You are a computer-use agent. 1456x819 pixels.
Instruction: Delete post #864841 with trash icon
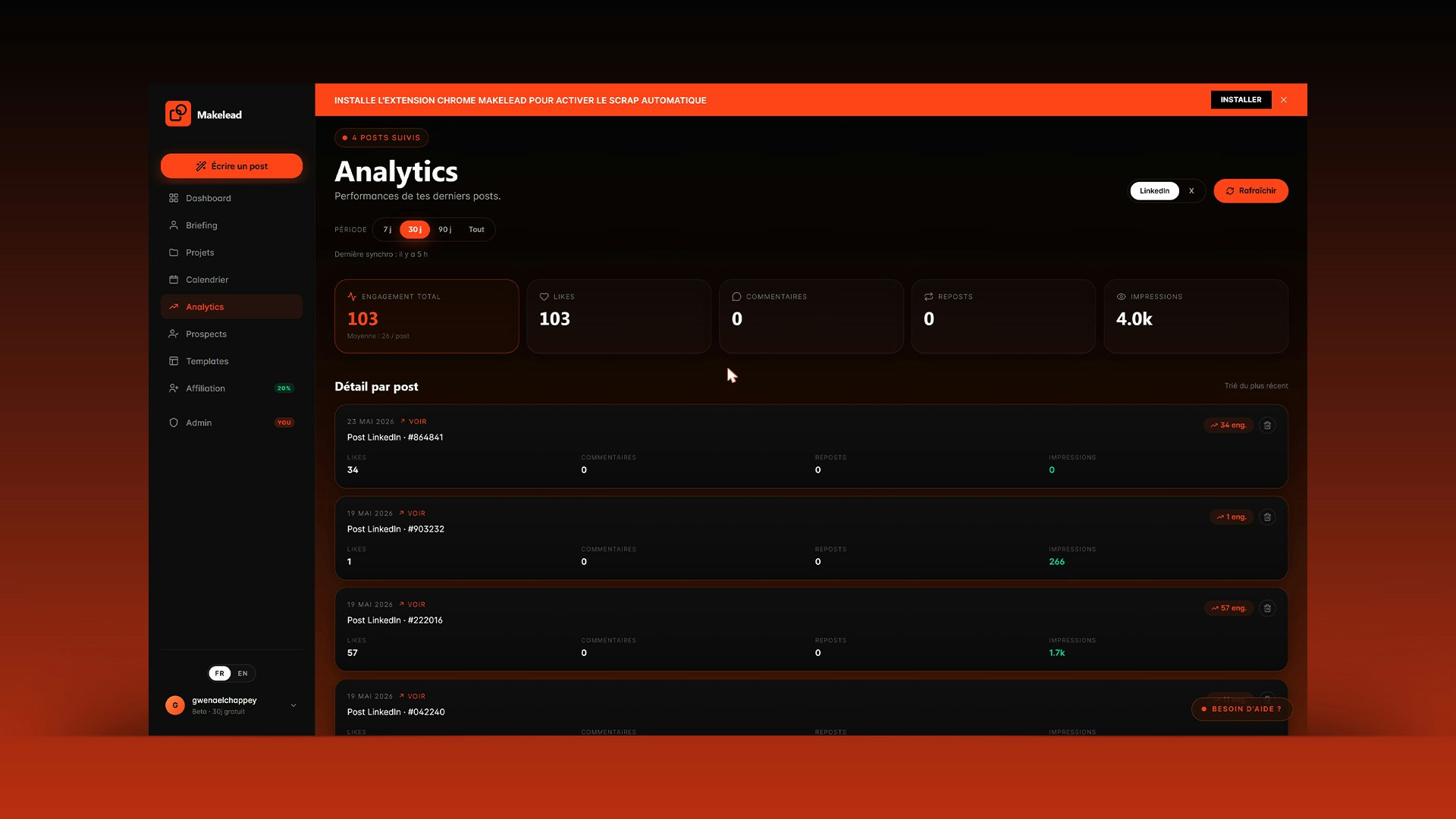(1267, 425)
